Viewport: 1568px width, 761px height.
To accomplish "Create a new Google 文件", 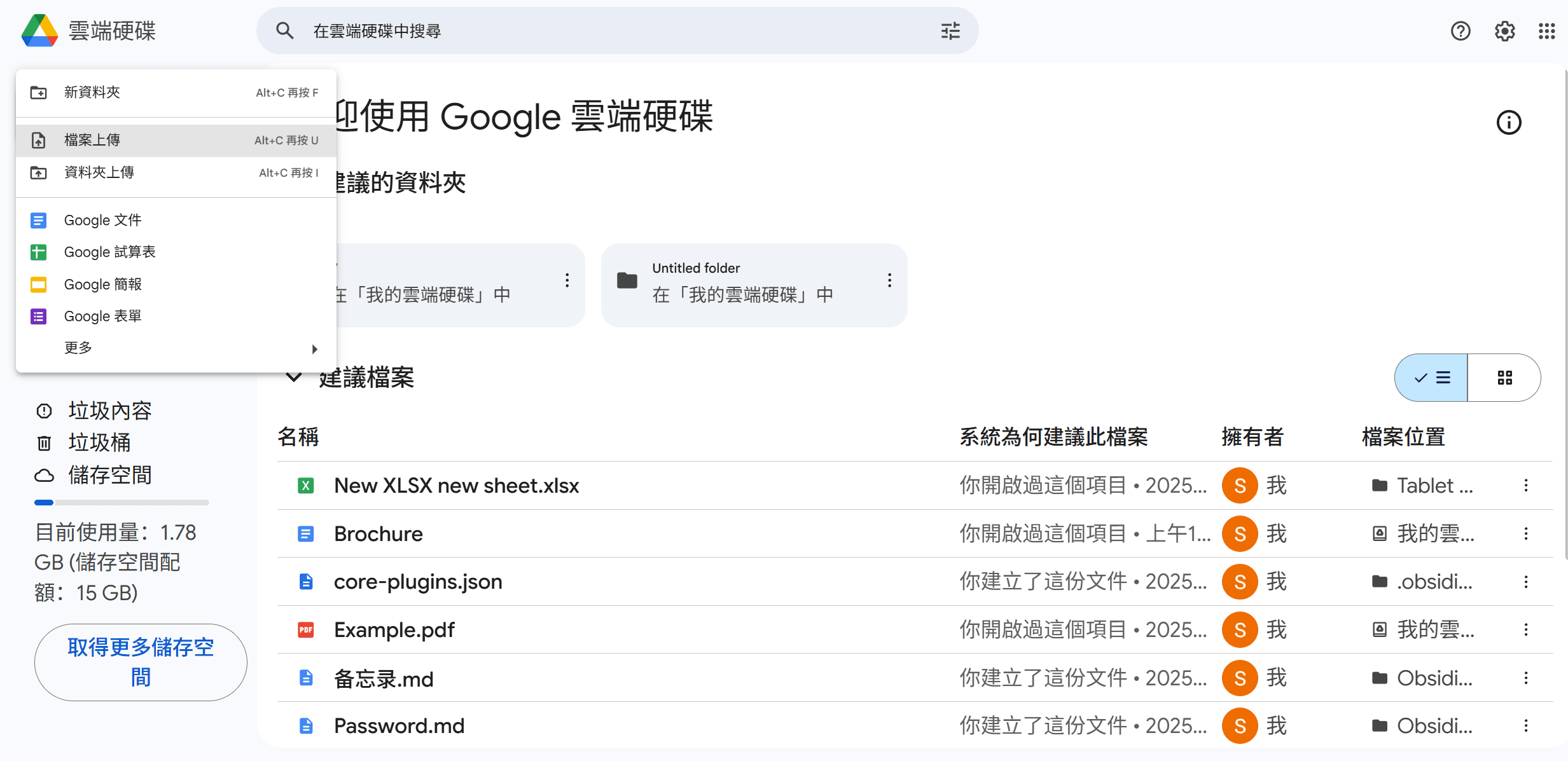I will pyautogui.click(x=176, y=221).
